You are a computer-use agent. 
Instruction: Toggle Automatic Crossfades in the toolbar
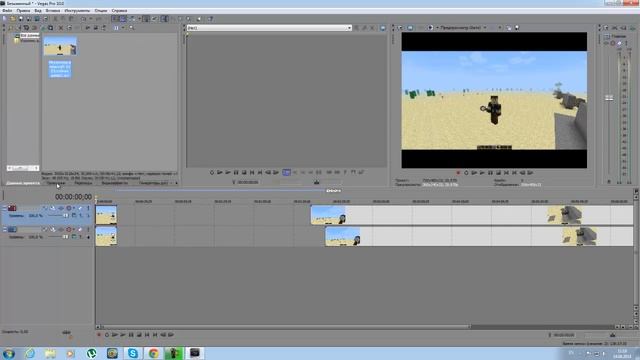coord(123,19)
